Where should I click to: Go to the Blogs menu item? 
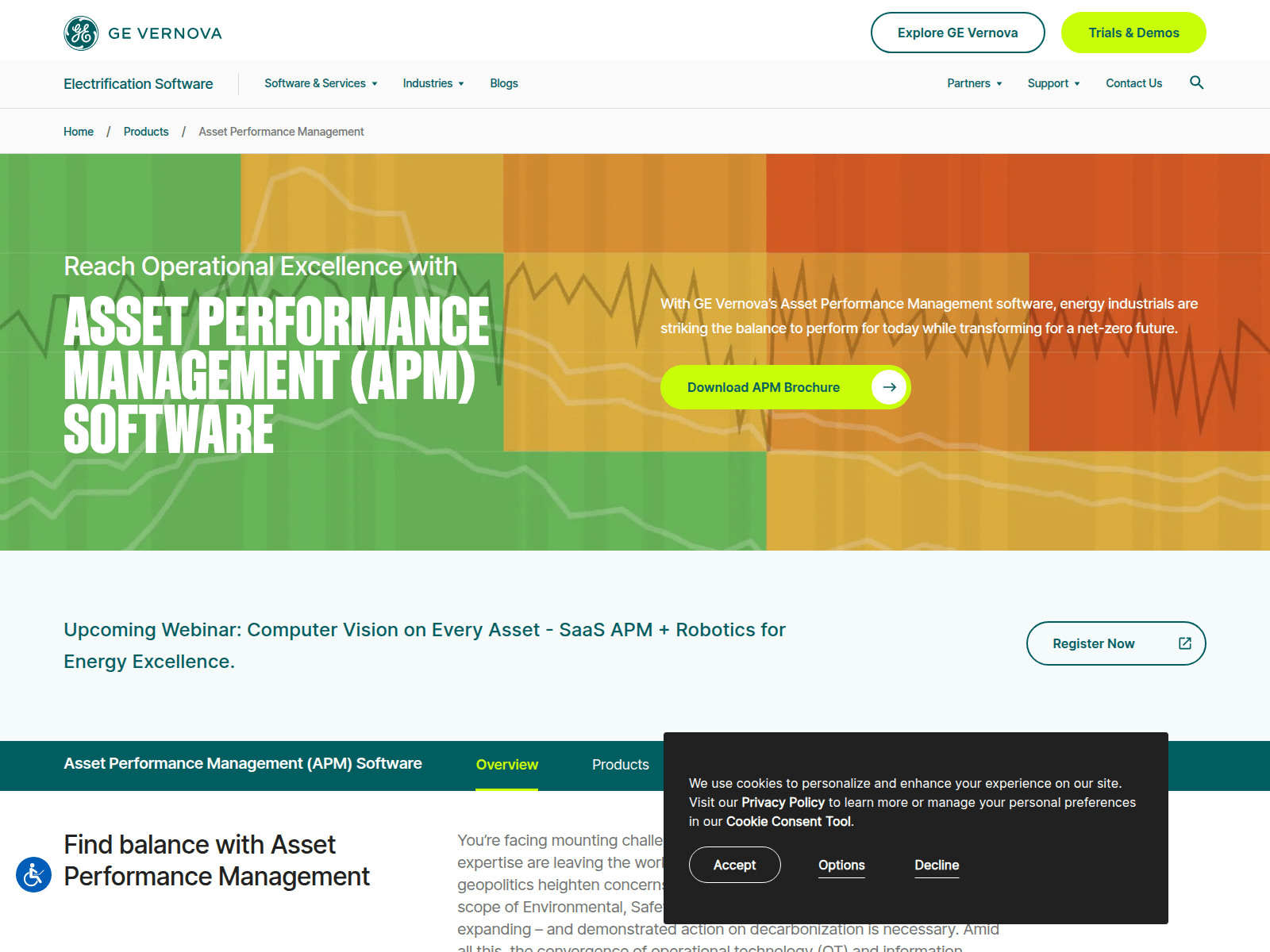(x=504, y=83)
